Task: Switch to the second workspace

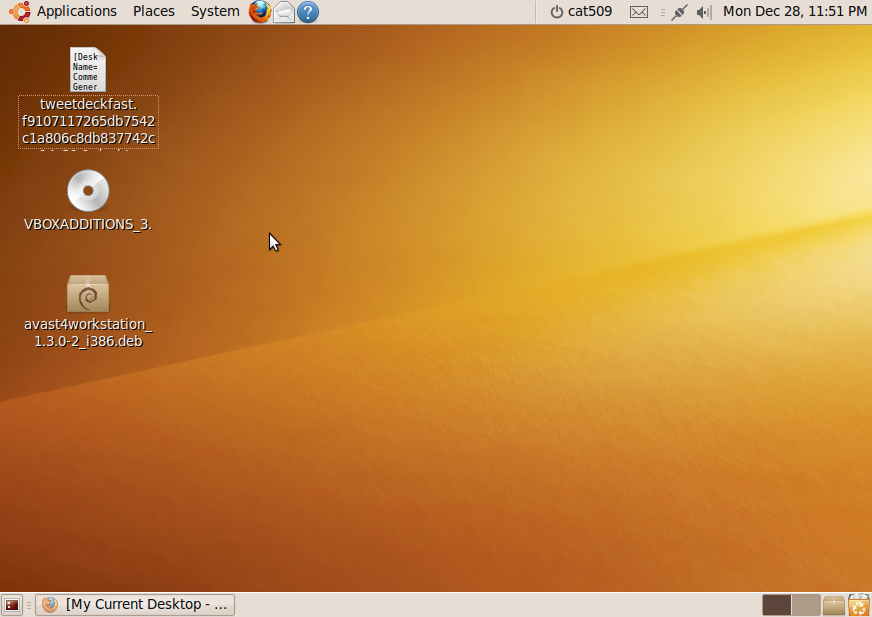Action: [x=805, y=605]
